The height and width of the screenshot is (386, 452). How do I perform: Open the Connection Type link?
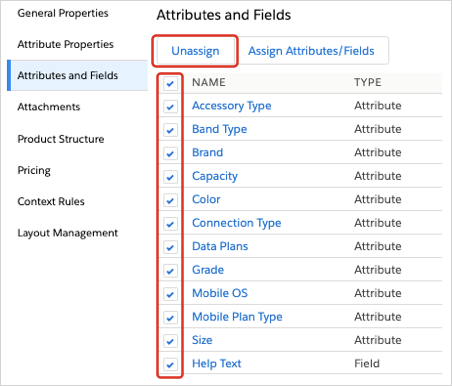237,223
